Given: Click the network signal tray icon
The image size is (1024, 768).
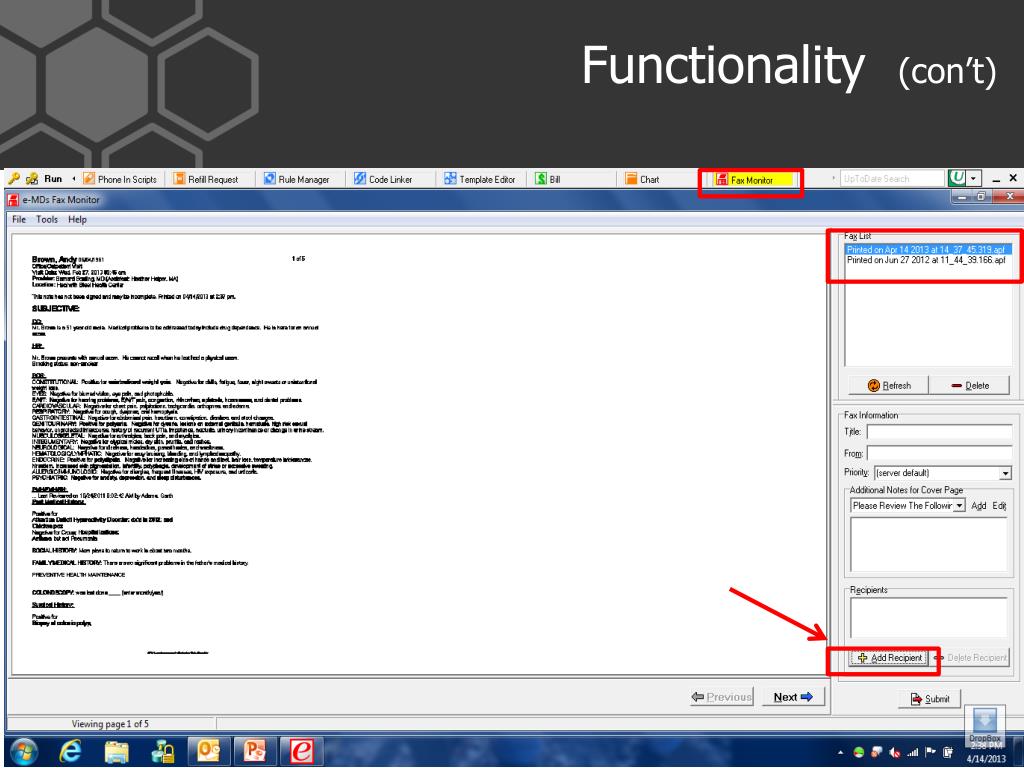Looking at the screenshot, I should point(912,752).
